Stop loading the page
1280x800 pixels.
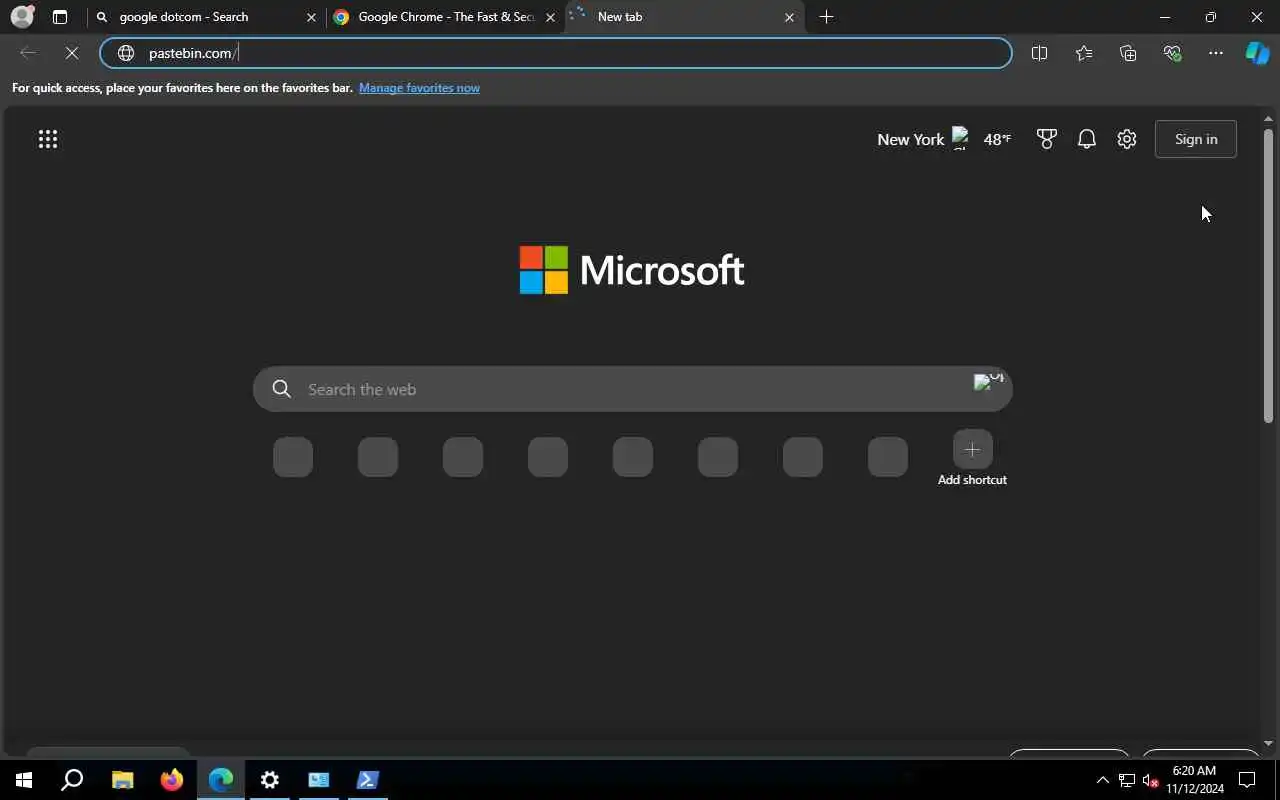click(x=72, y=53)
